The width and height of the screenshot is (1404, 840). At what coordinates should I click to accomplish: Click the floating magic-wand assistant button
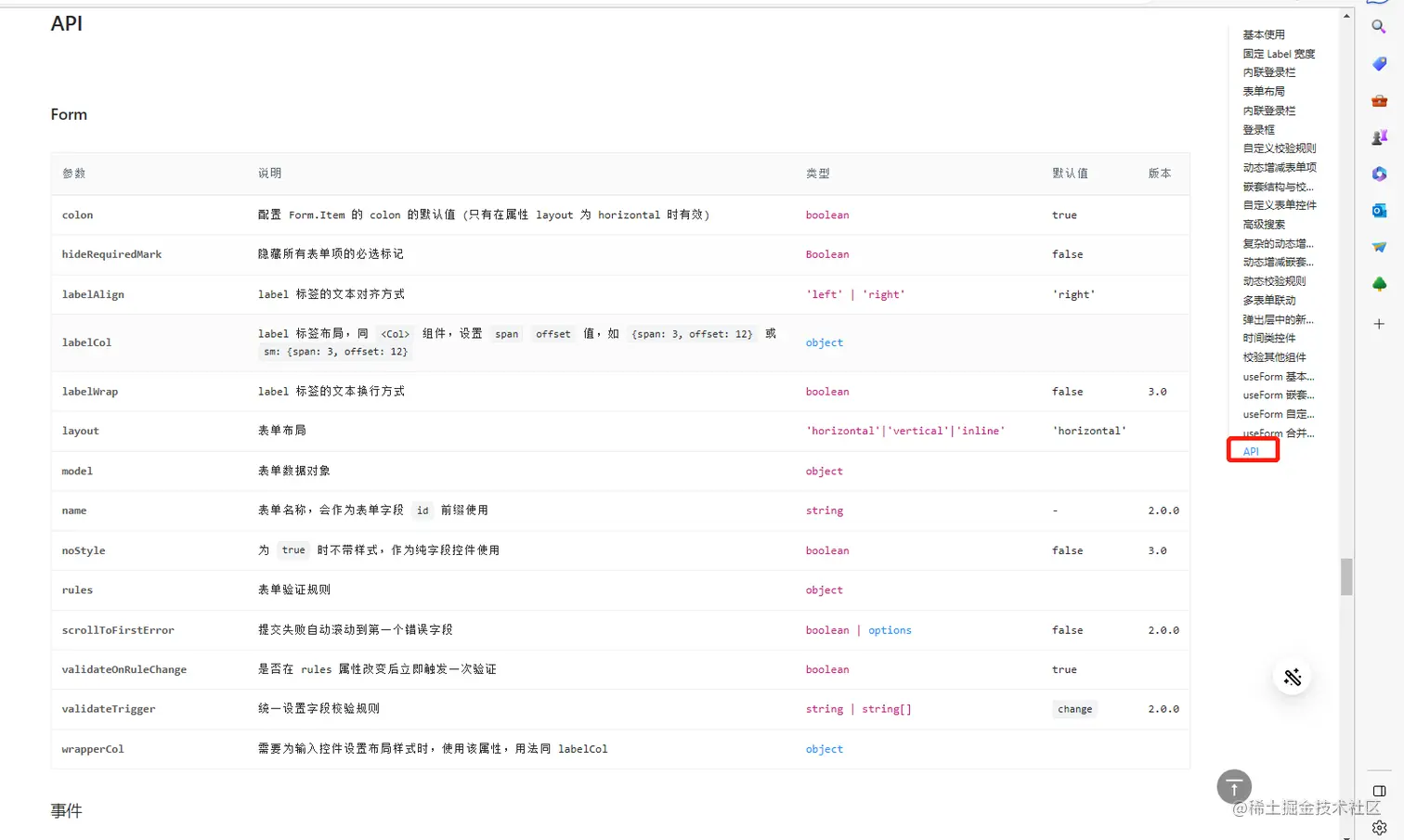pyautogui.click(x=1292, y=677)
